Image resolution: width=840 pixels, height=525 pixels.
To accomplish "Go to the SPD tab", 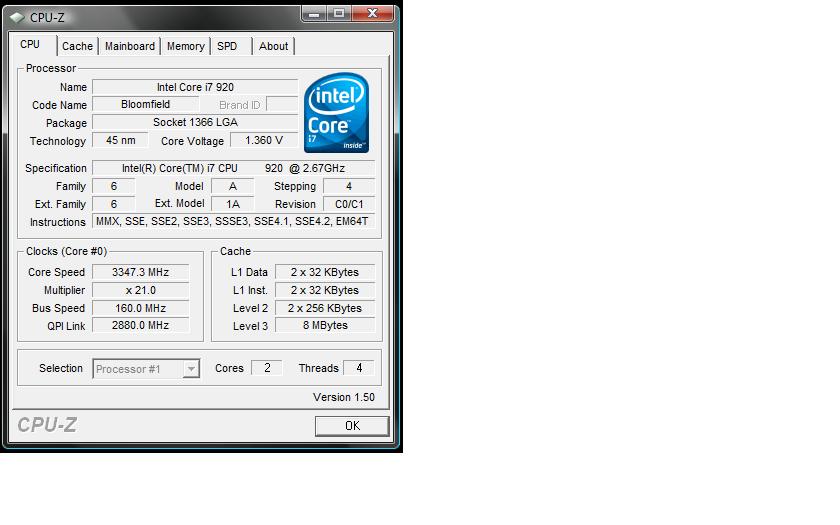I will click(227, 46).
